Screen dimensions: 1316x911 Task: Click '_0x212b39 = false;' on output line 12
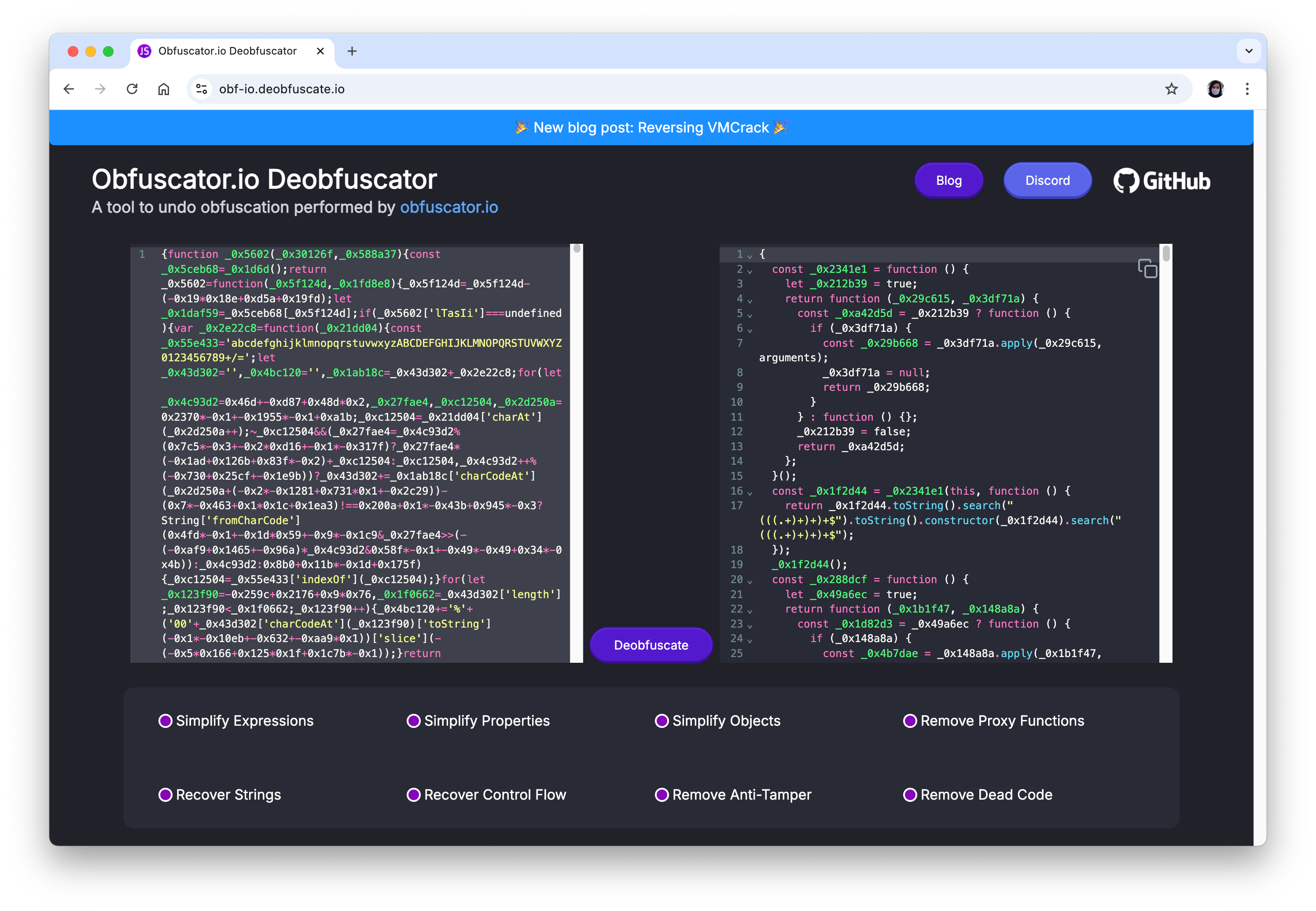854,432
